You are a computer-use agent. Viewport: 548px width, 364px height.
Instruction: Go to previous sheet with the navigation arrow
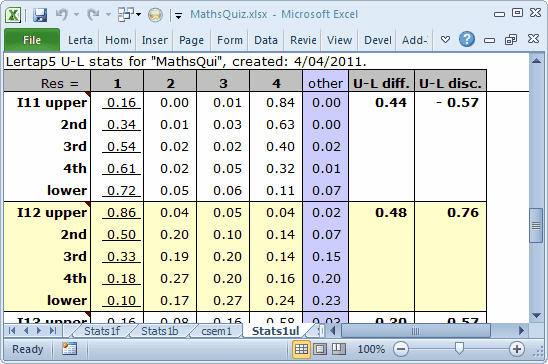(26, 330)
